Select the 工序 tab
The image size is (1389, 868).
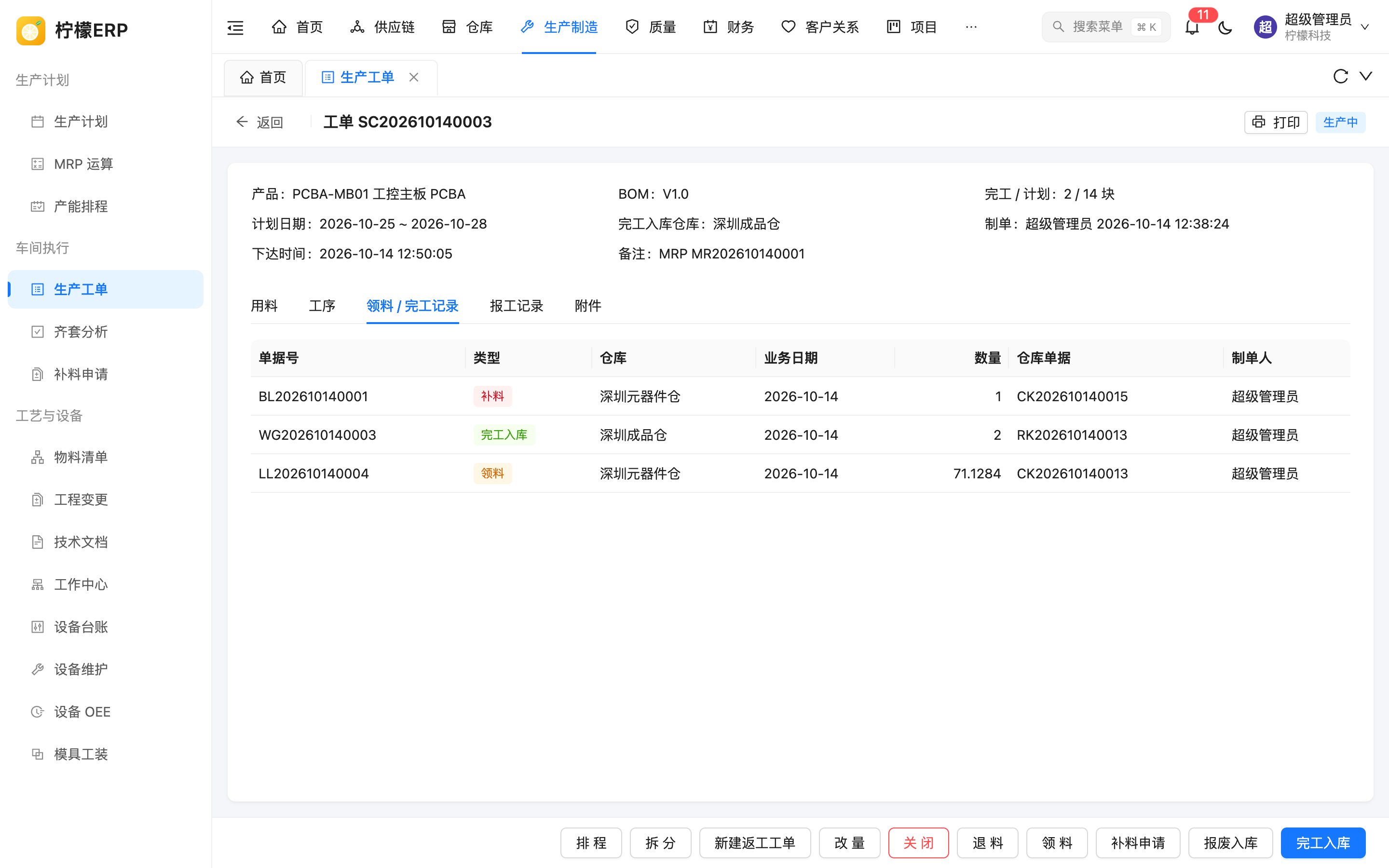(x=322, y=306)
